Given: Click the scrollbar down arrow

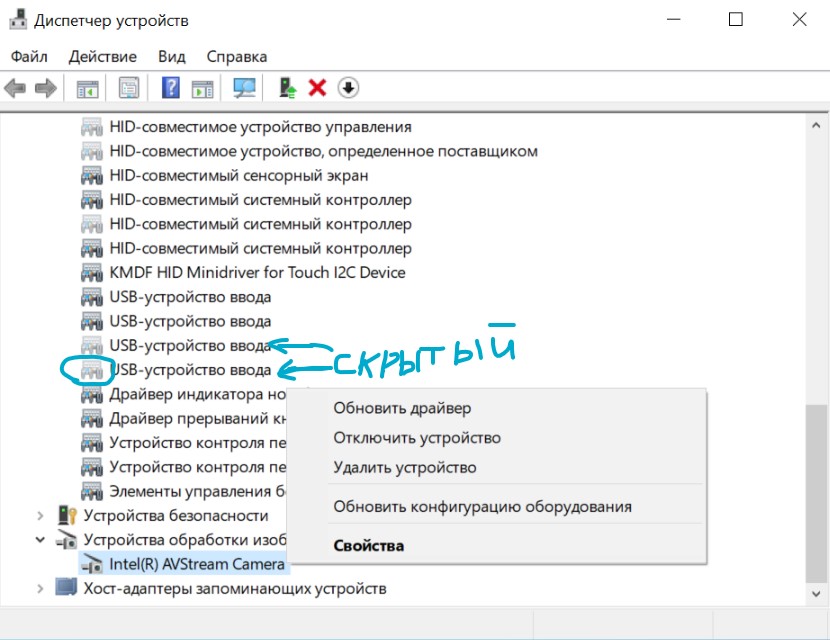Looking at the screenshot, I should (816, 594).
